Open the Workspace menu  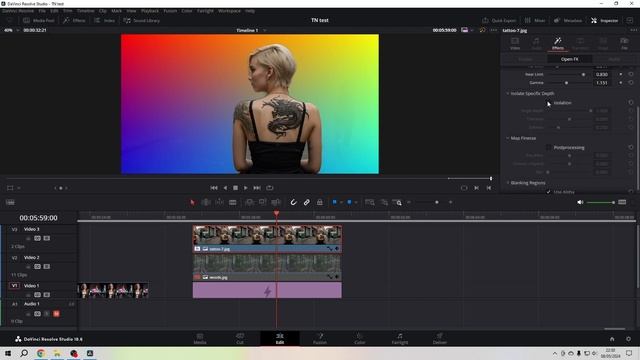tap(229, 11)
